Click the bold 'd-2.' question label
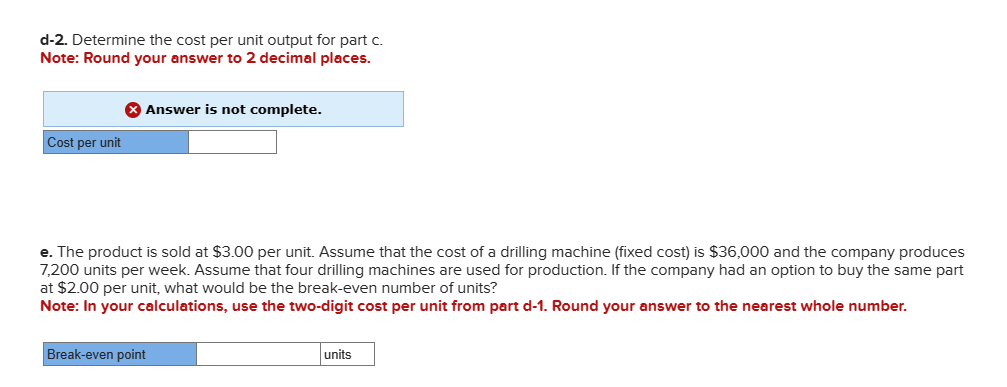The width and height of the screenshot is (1007, 387). coord(54,40)
